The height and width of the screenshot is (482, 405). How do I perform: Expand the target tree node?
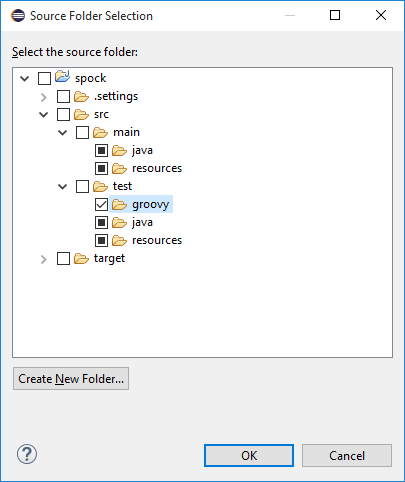pyautogui.click(x=44, y=259)
